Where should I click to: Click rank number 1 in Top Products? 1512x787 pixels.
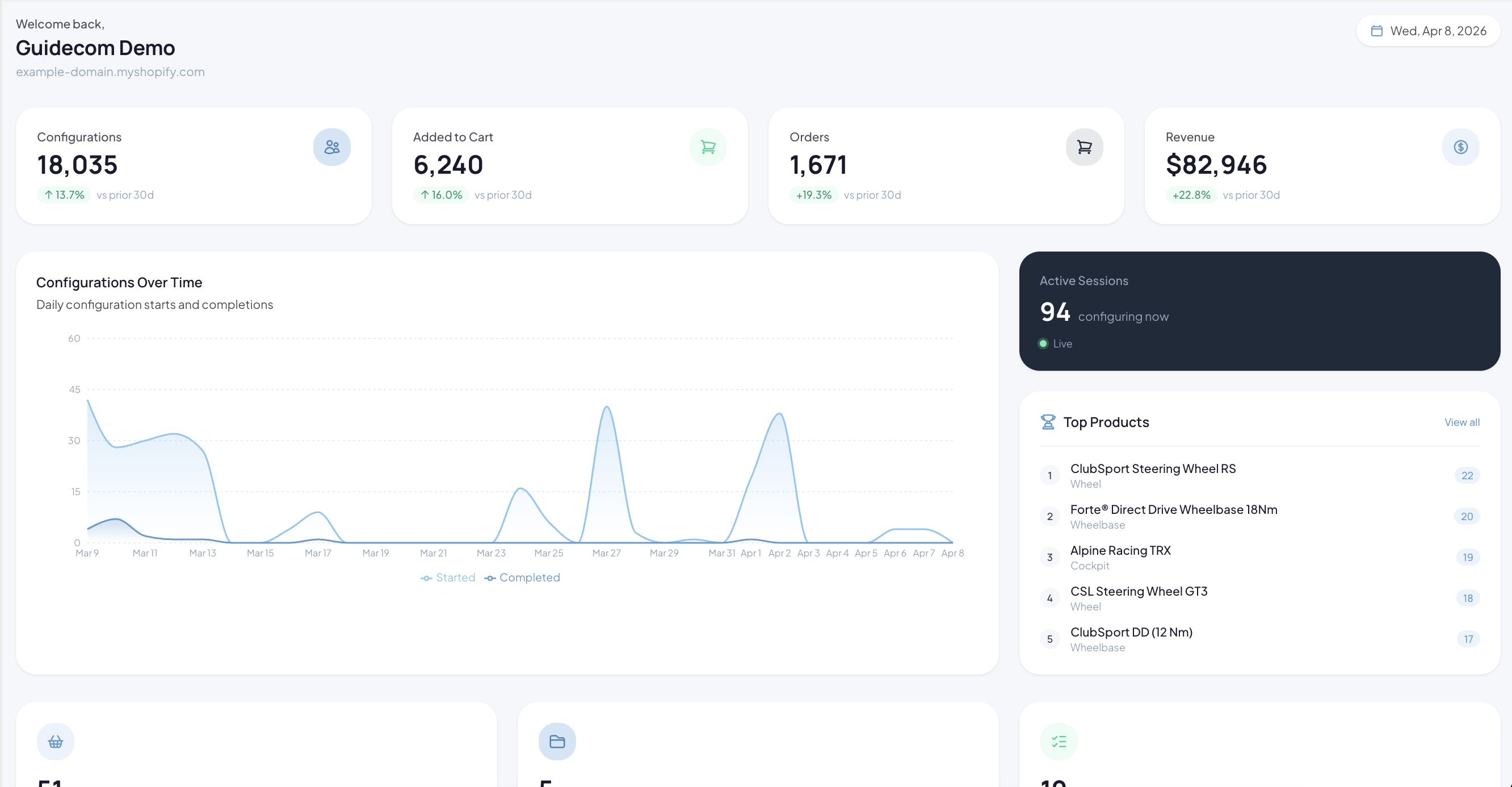(x=1049, y=476)
